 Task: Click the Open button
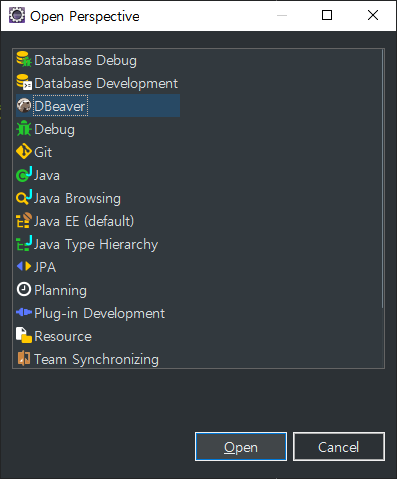[241, 447]
